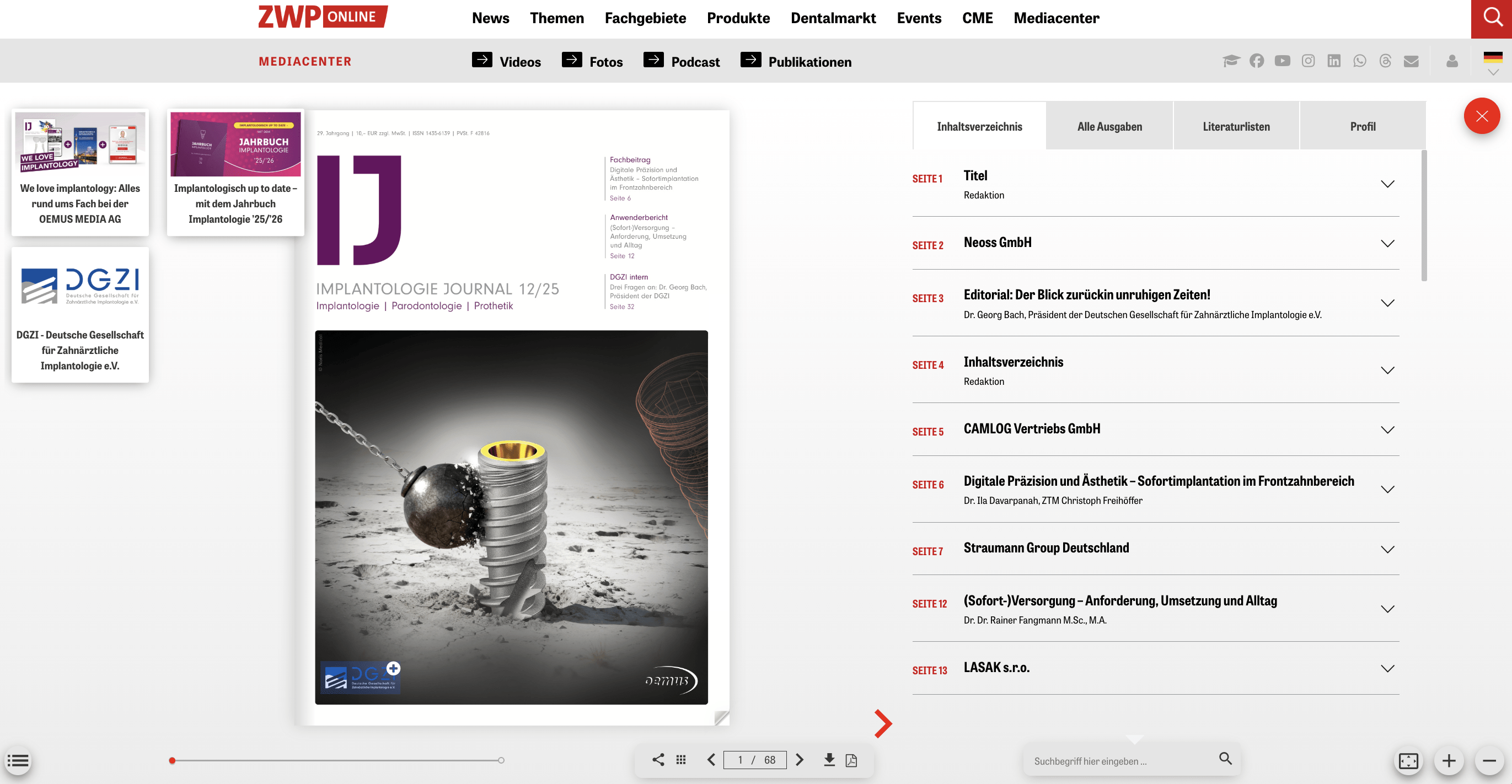This screenshot has width=1512, height=784.
Task: Click the share icon in viewer toolbar
Action: click(x=658, y=760)
